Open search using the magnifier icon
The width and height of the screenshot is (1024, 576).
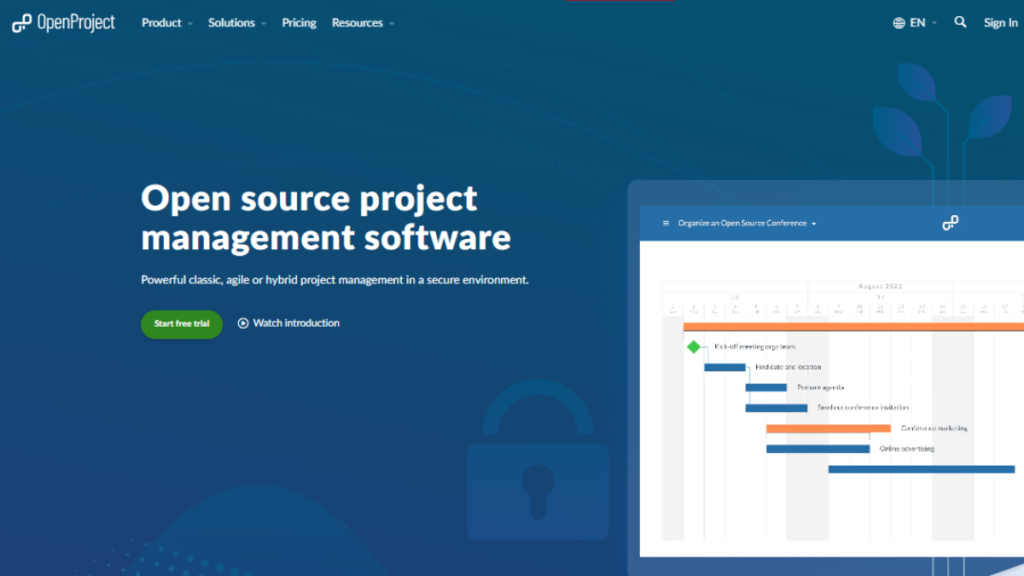(959, 21)
